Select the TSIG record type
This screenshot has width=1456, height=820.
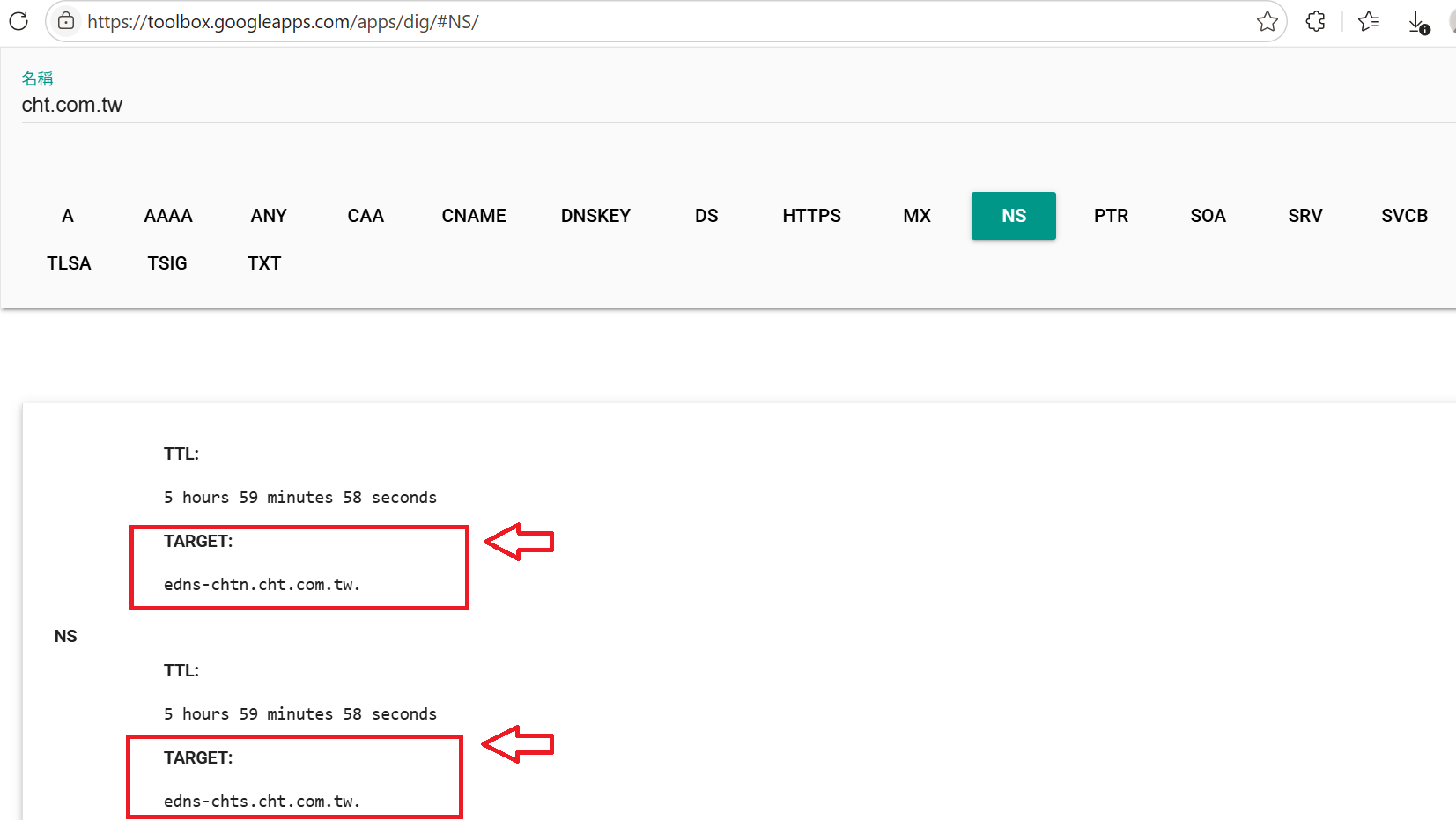[167, 263]
